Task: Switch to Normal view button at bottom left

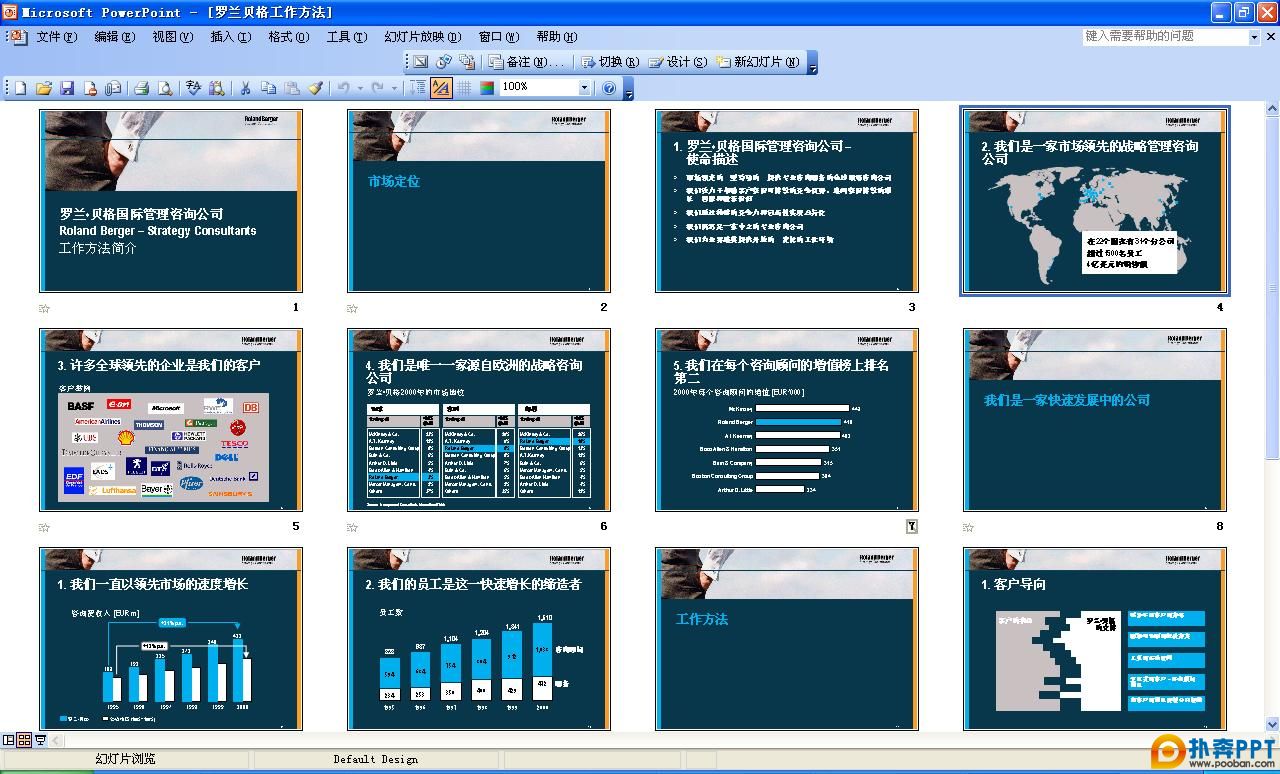Action: (x=9, y=741)
